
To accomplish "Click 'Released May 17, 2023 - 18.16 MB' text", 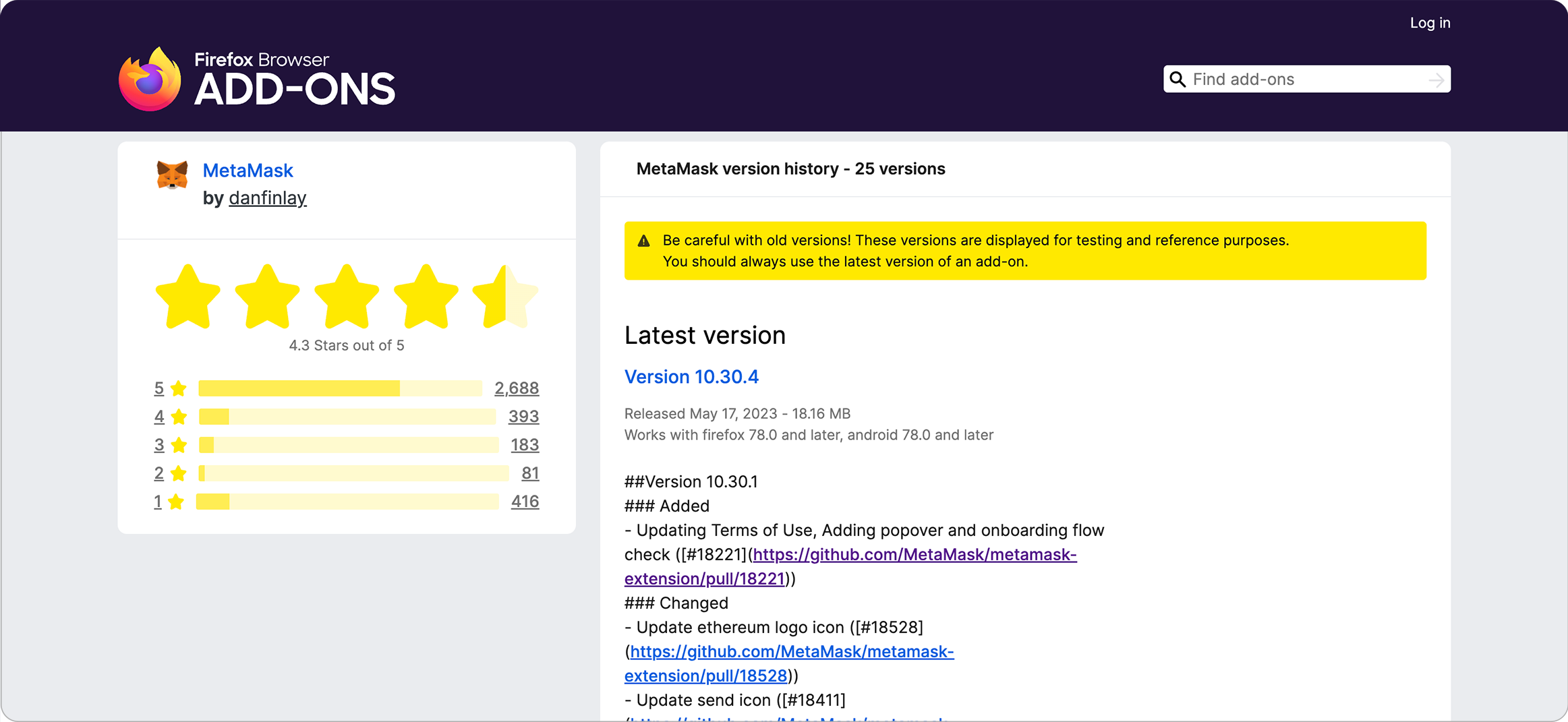I will tap(737, 413).
